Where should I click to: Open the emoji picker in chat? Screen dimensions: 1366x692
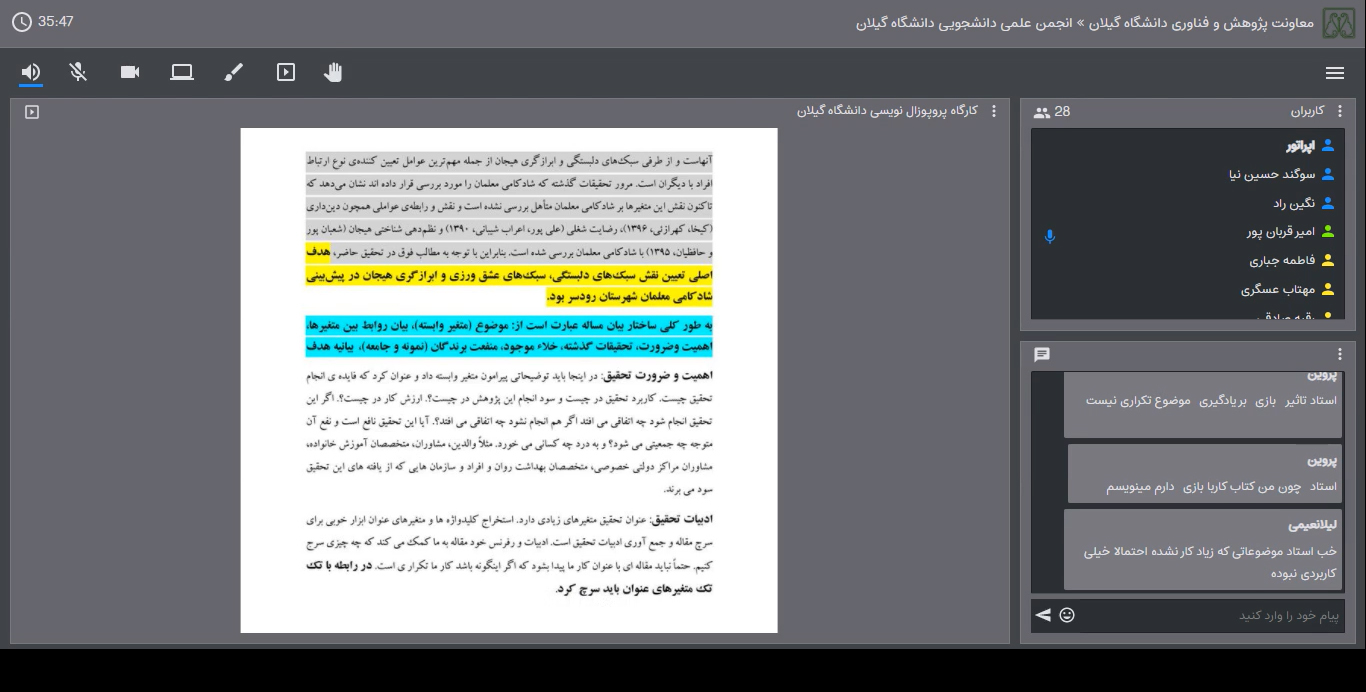coord(1067,615)
